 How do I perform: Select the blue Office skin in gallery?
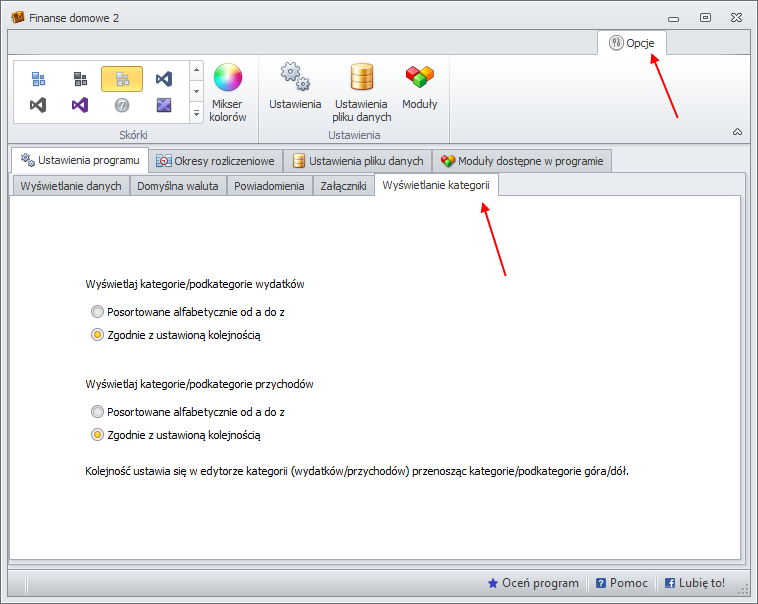tap(38, 79)
